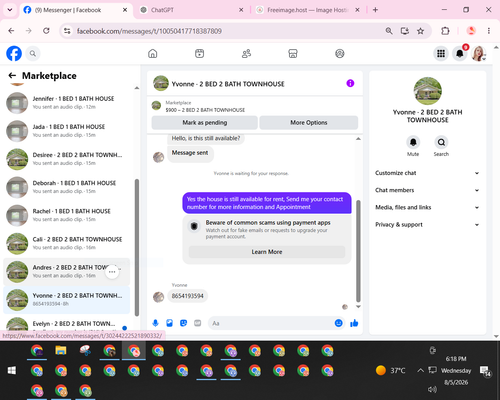500x400 pixels.
Task: Open Desiree - 2 BED 2 BATH chat
Action: click(67, 159)
